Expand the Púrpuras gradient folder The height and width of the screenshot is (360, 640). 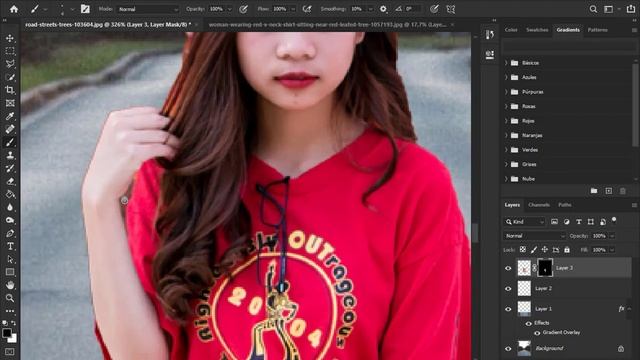[x=506, y=92]
